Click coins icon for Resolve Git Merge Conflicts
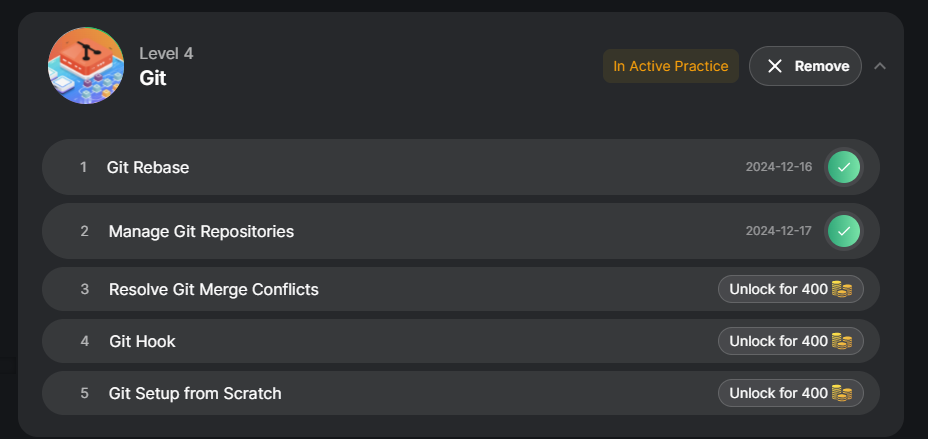This screenshot has width=928, height=439. pyautogui.click(x=842, y=289)
